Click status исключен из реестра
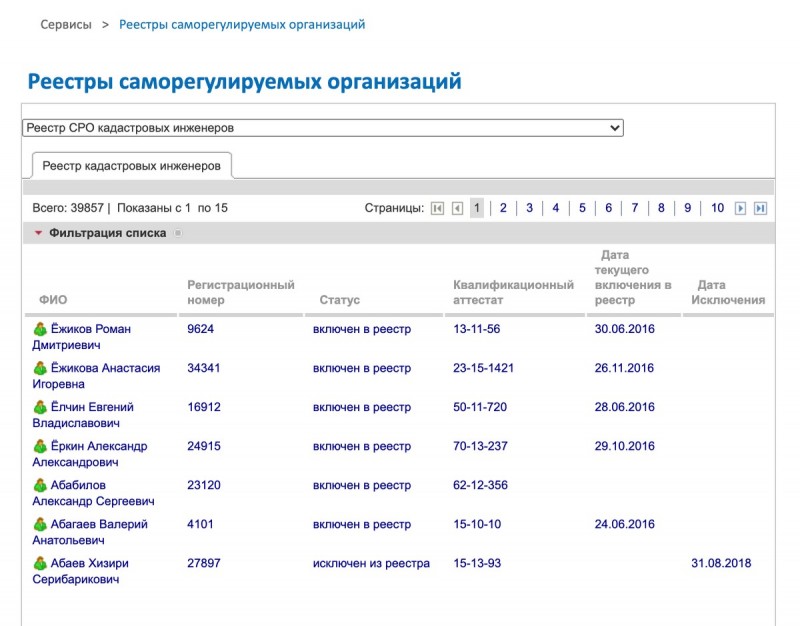Viewport: 800px width, 626px height. coord(371,563)
